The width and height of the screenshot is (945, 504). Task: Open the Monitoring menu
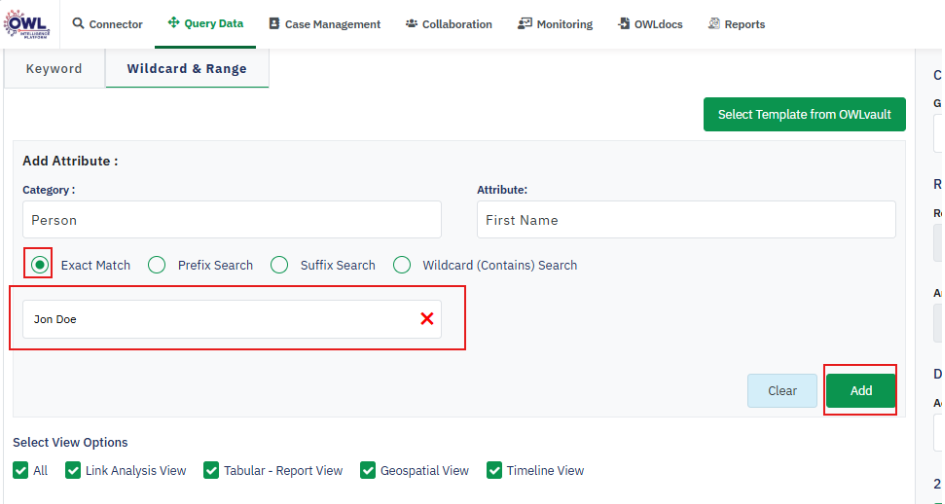click(555, 24)
